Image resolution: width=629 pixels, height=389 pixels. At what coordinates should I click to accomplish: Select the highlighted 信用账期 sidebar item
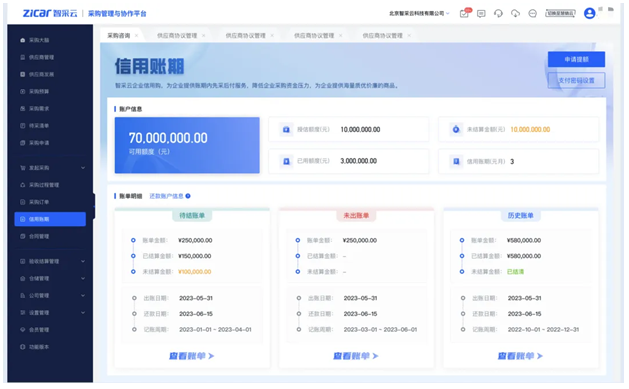[50, 219]
